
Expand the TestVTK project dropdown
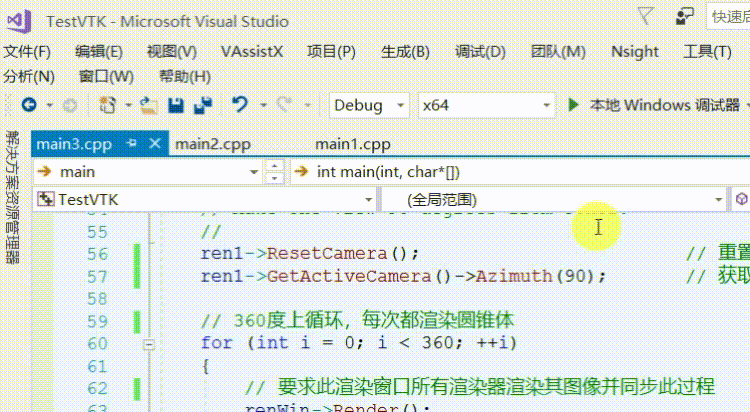369,200
